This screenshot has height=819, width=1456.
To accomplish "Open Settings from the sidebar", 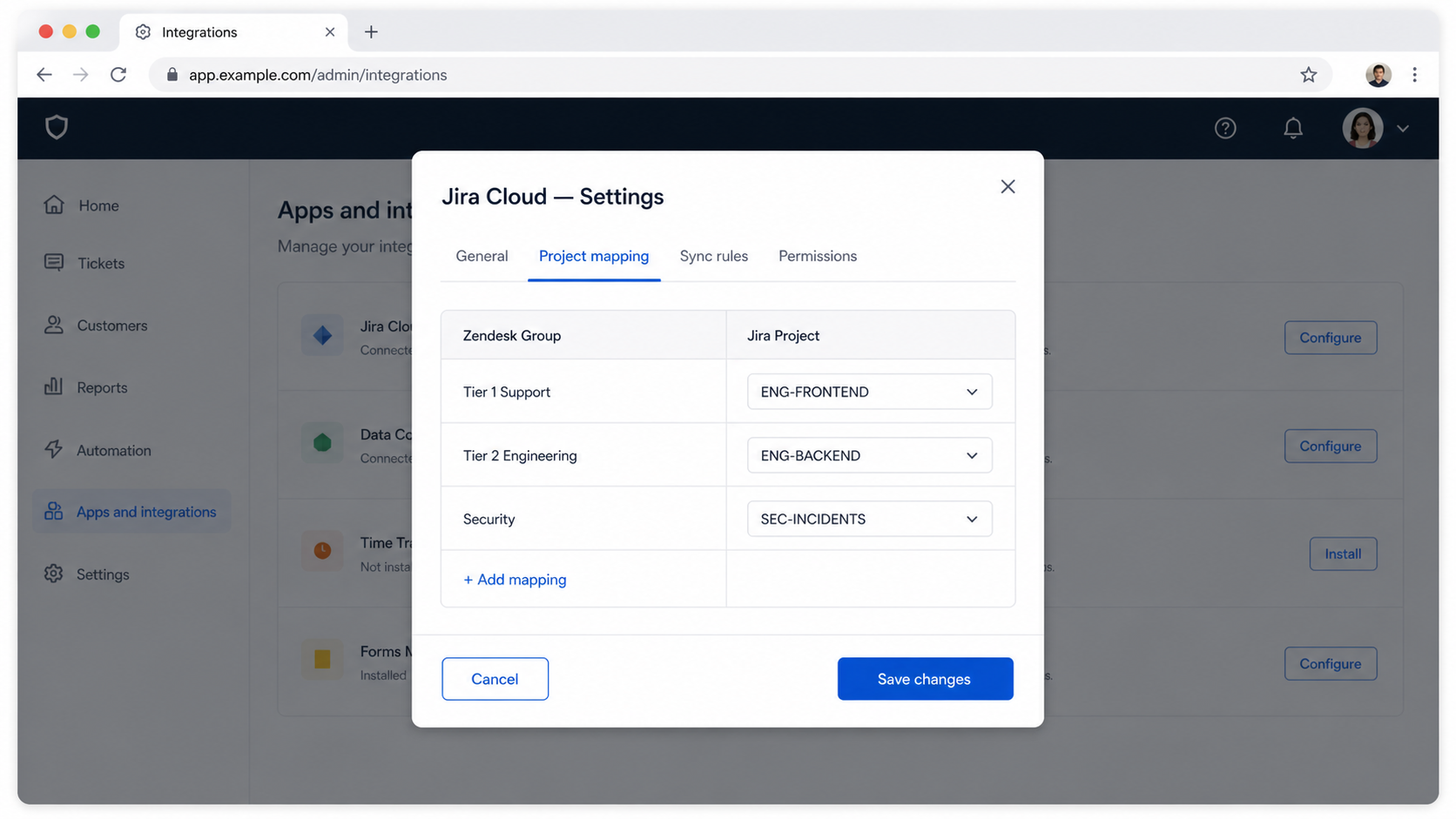I will coord(103,574).
